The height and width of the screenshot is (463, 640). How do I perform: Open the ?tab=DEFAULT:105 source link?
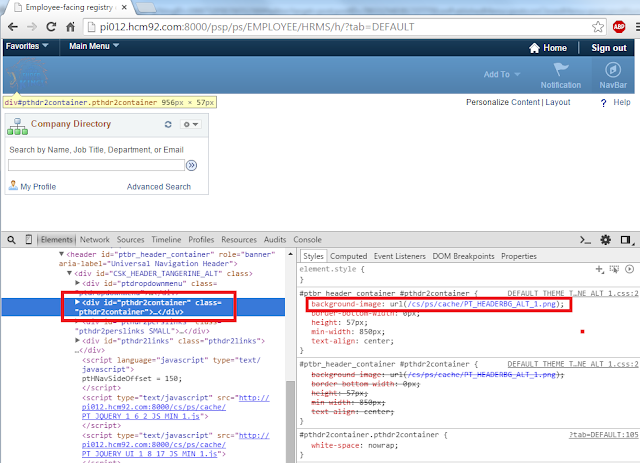[603, 435]
